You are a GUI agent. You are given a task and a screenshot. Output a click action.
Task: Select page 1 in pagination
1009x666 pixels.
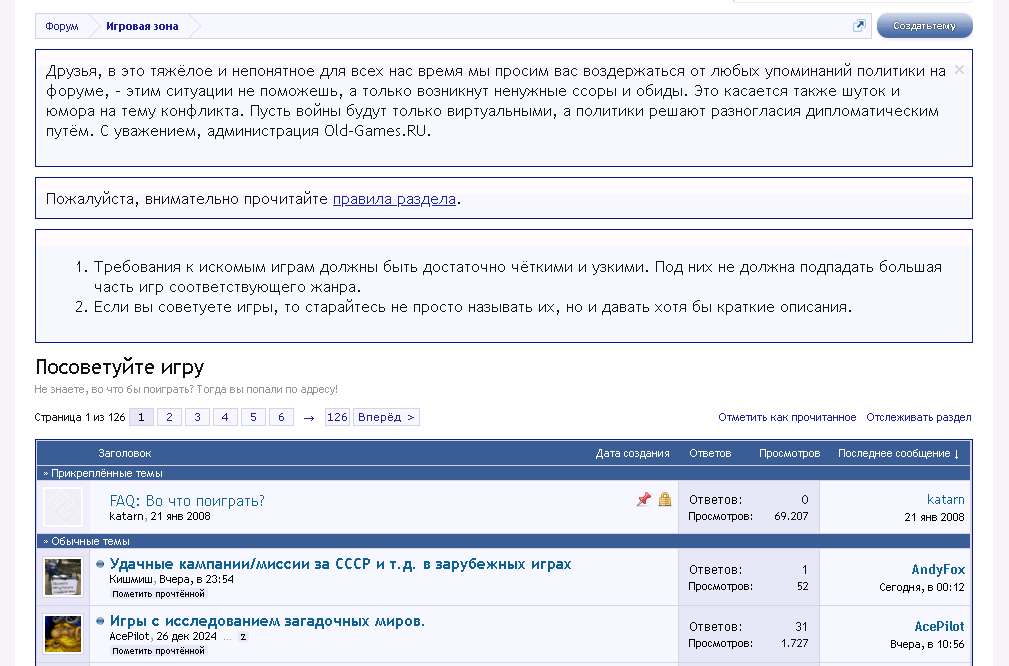[x=141, y=417]
